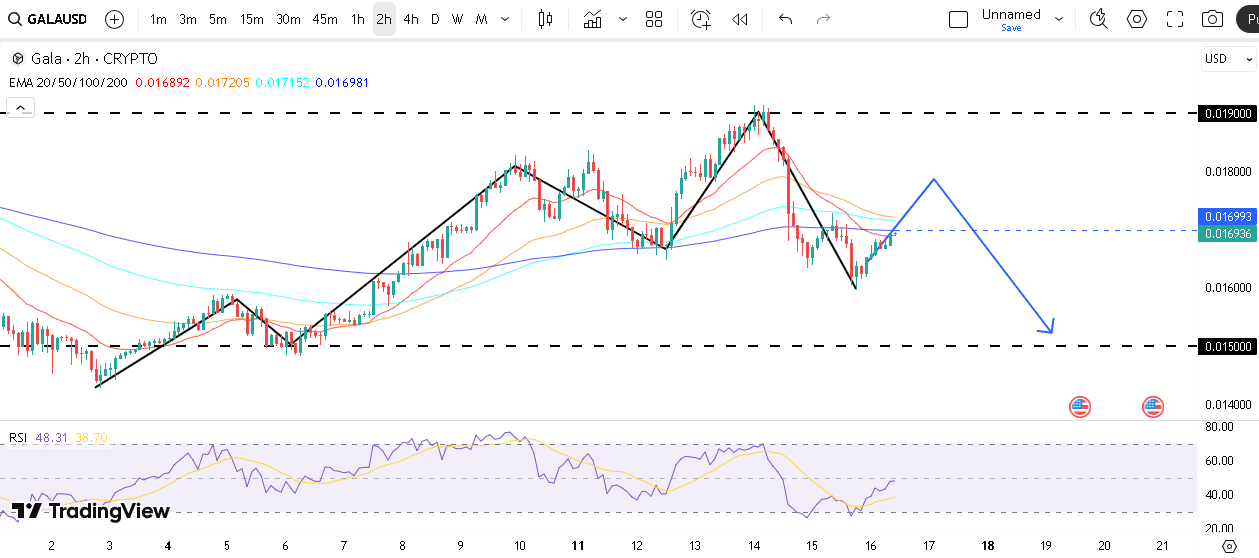Open the first US flag economic event marker
Image resolution: width=1259 pixels, height=558 pixels.
tap(1080, 406)
